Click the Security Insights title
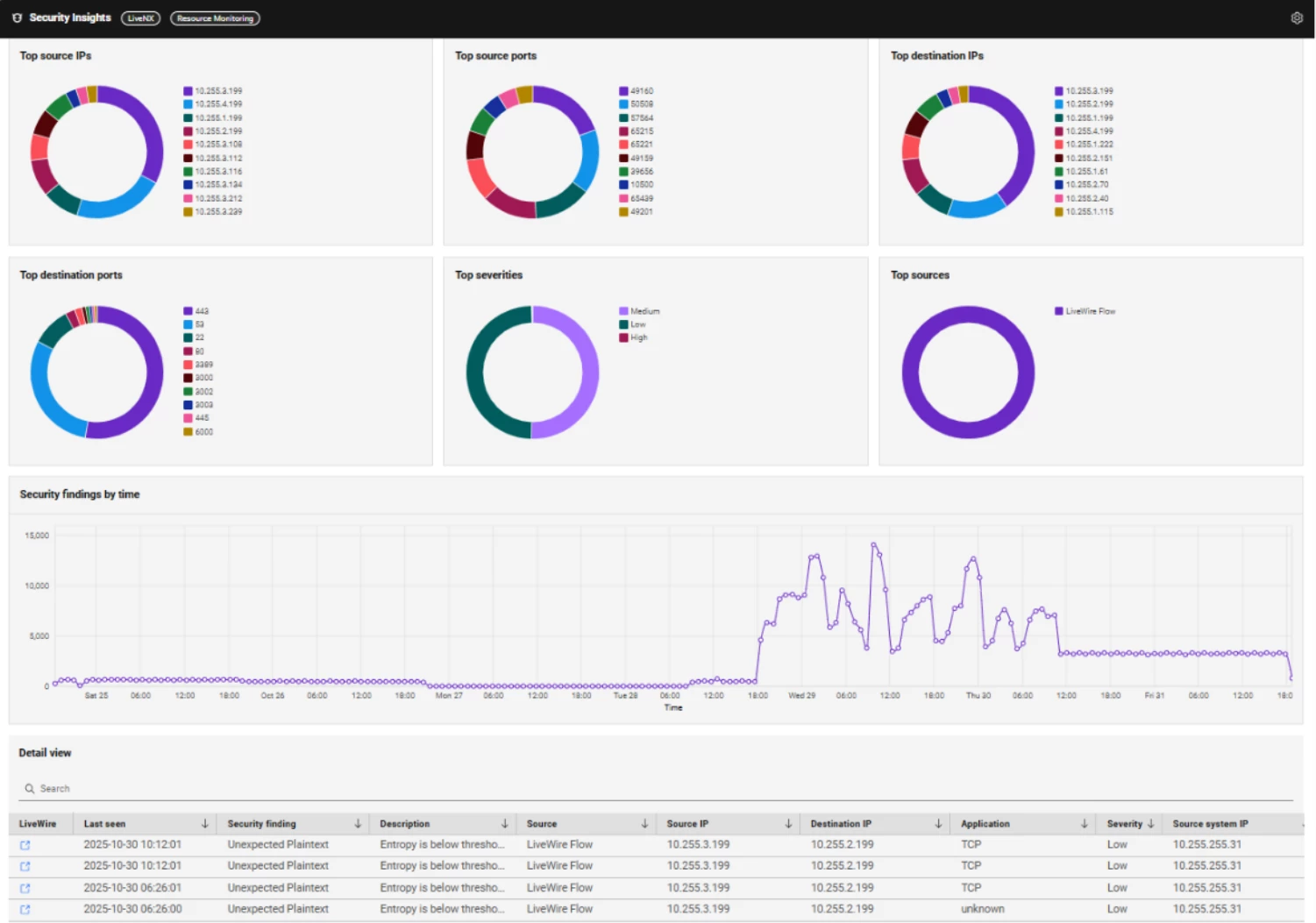Screen dimensions: 1316x923 70,18
